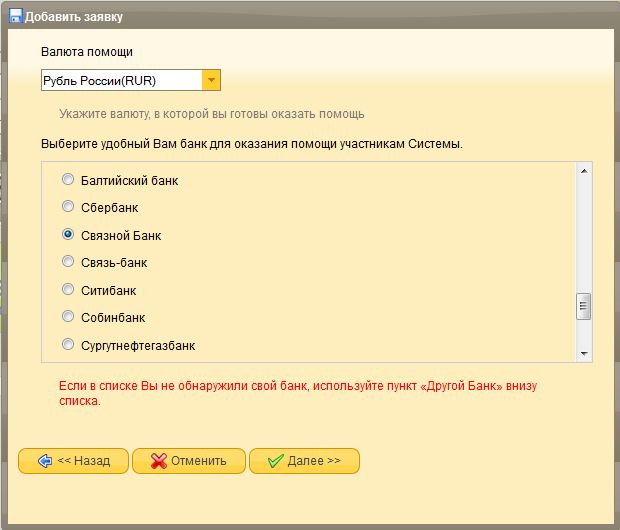Choose Сбербанк radio option
The width and height of the screenshot is (620, 530).
(68, 206)
